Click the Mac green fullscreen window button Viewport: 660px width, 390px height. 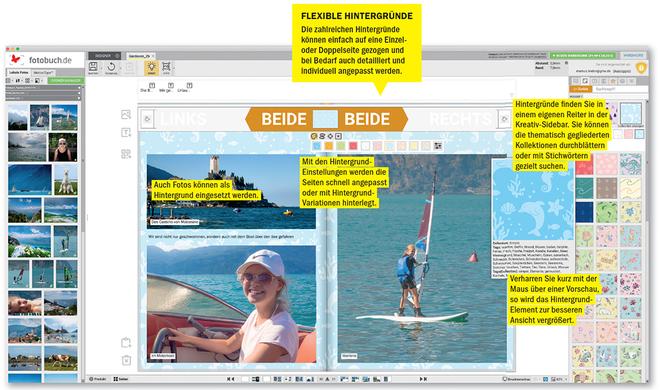(x=19, y=49)
